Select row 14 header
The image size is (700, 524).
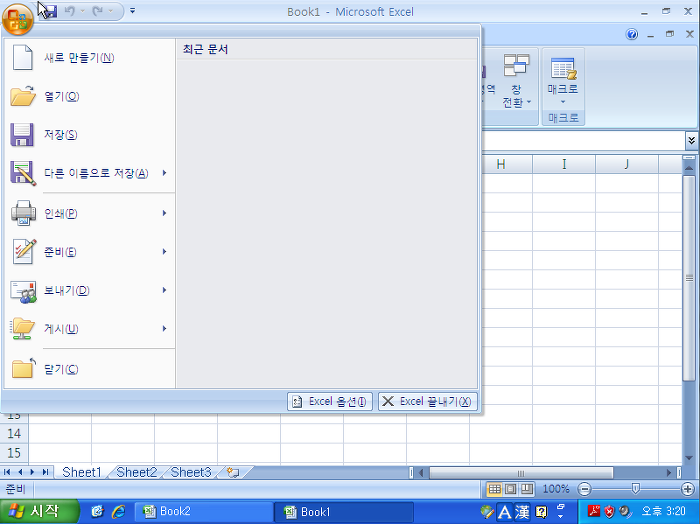point(14,433)
